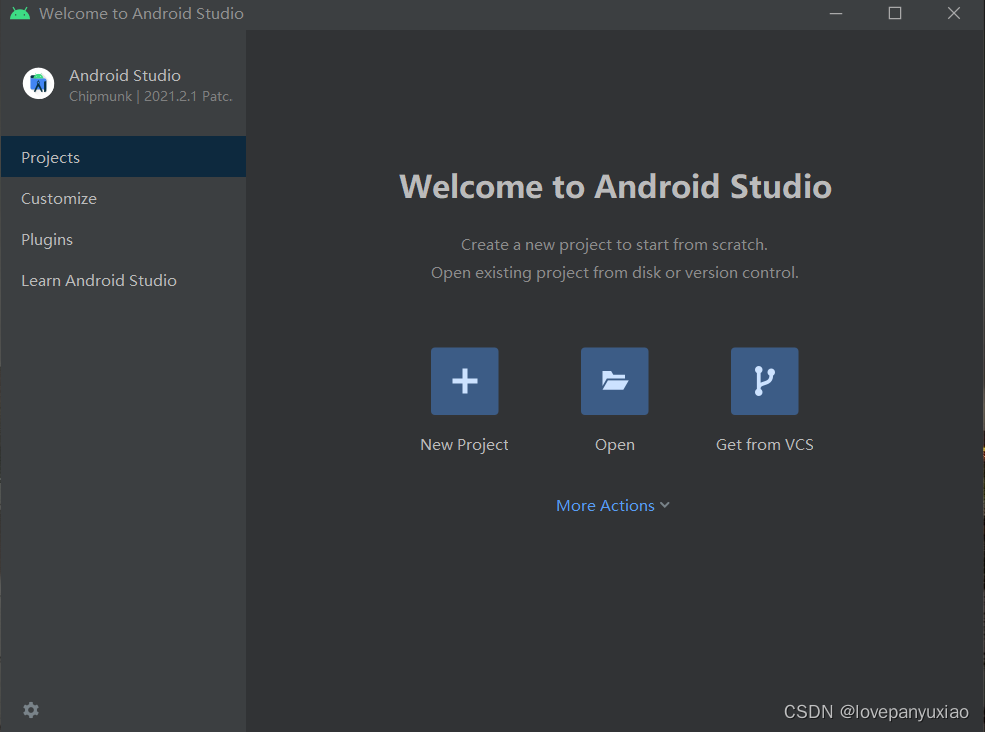
Task: Close the Welcome to Android Studio window
Action: pyautogui.click(x=954, y=13)
